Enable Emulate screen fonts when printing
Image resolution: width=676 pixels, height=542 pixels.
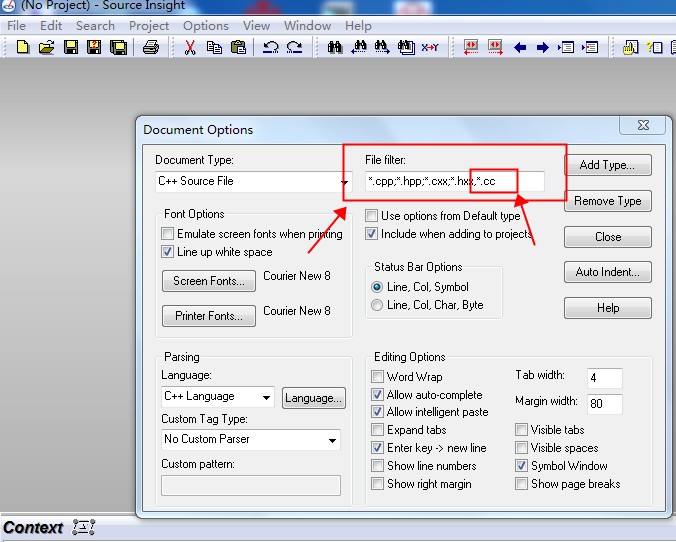pos(167,234)
